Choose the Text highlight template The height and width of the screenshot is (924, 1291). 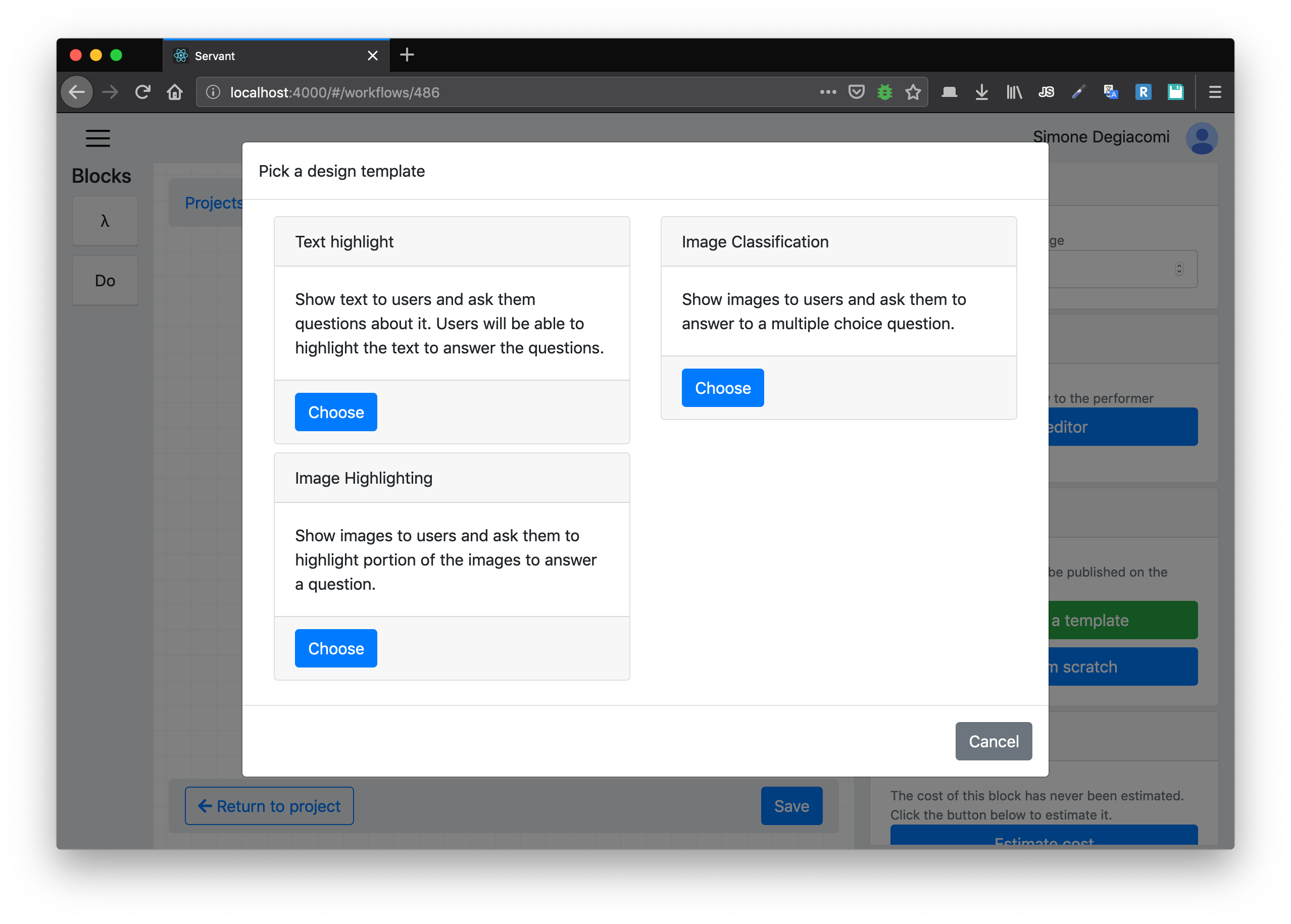pos(336,412)
